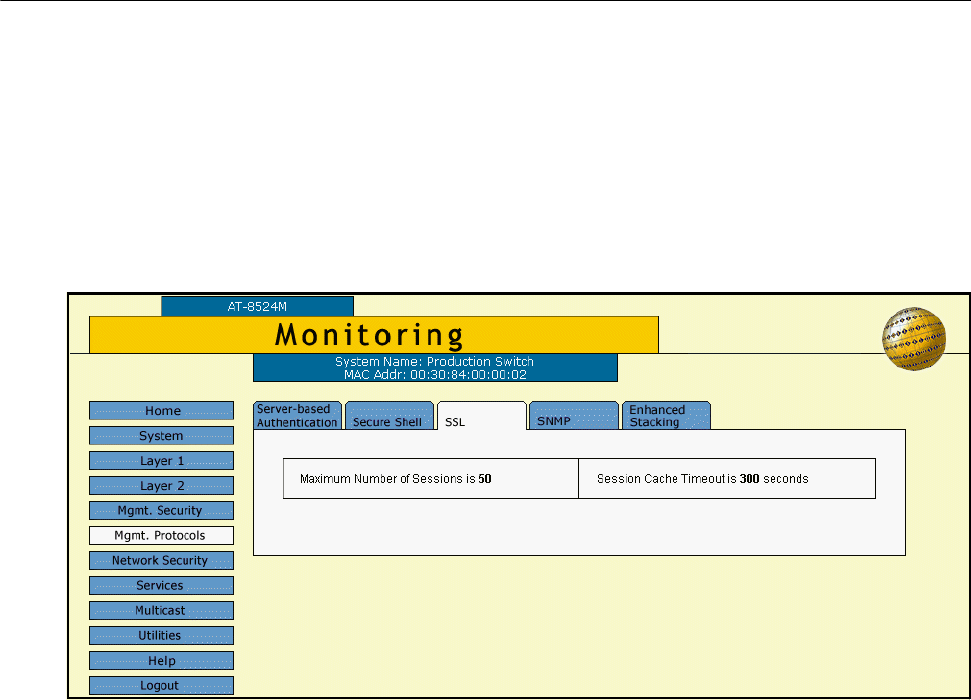This screenshot has width=971, height=700.
Task: Log out using the Logout button
Action: [161, 686]
